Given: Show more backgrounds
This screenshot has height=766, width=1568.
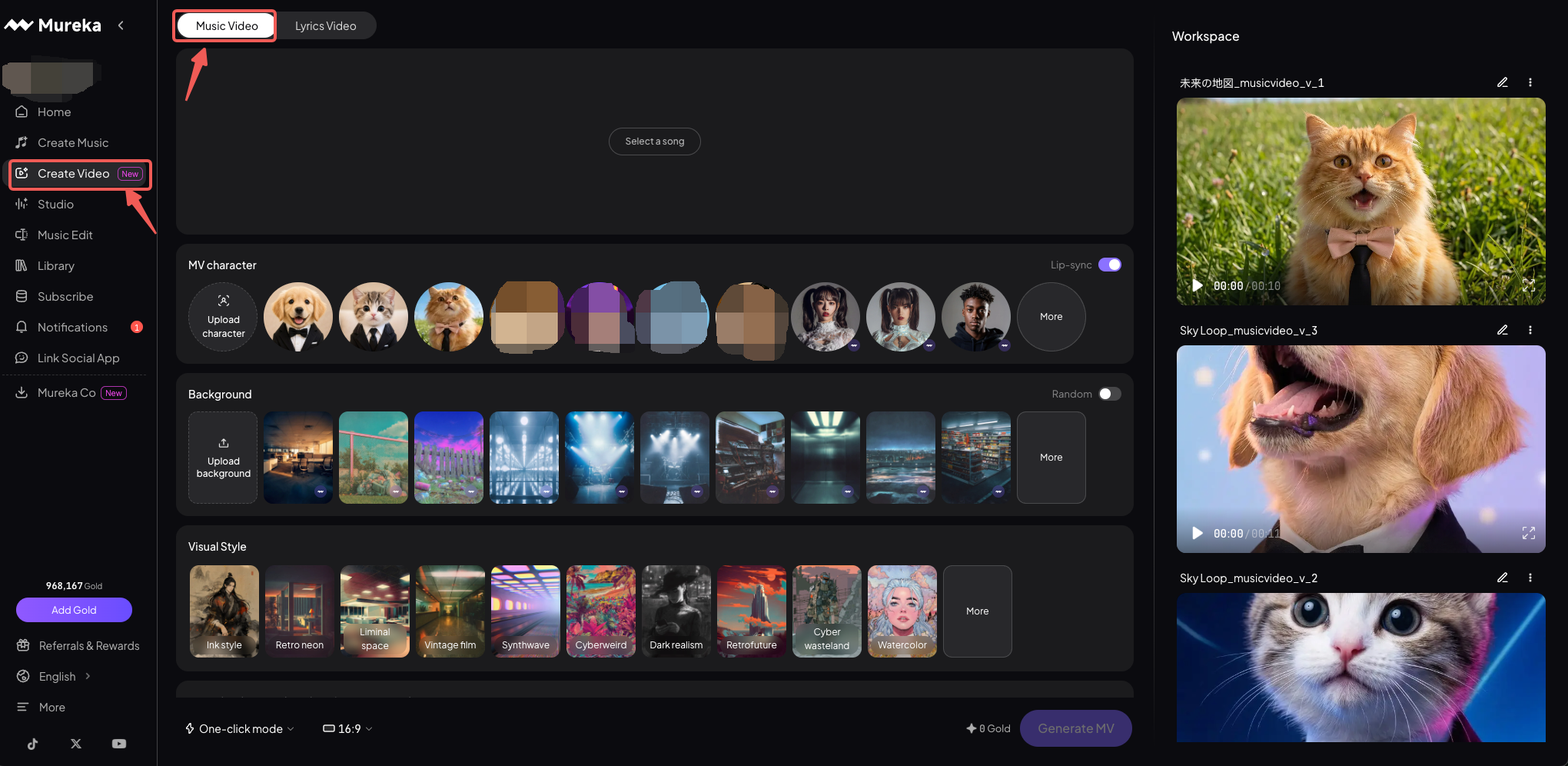Looking at the screenshot, I should click(x=1051, y=458).
